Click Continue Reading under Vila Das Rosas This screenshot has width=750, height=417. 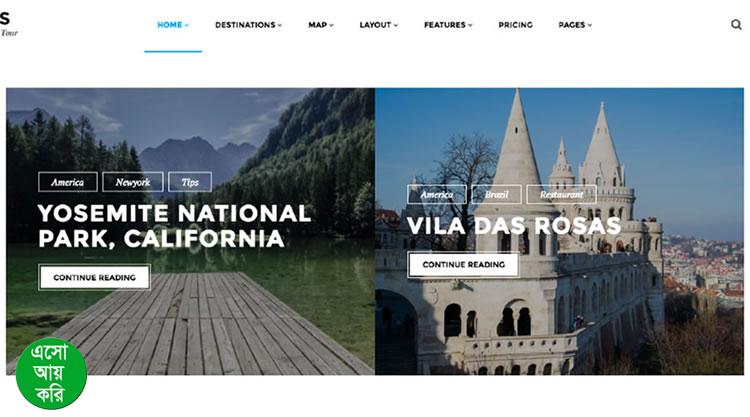(x=463, y=264)
